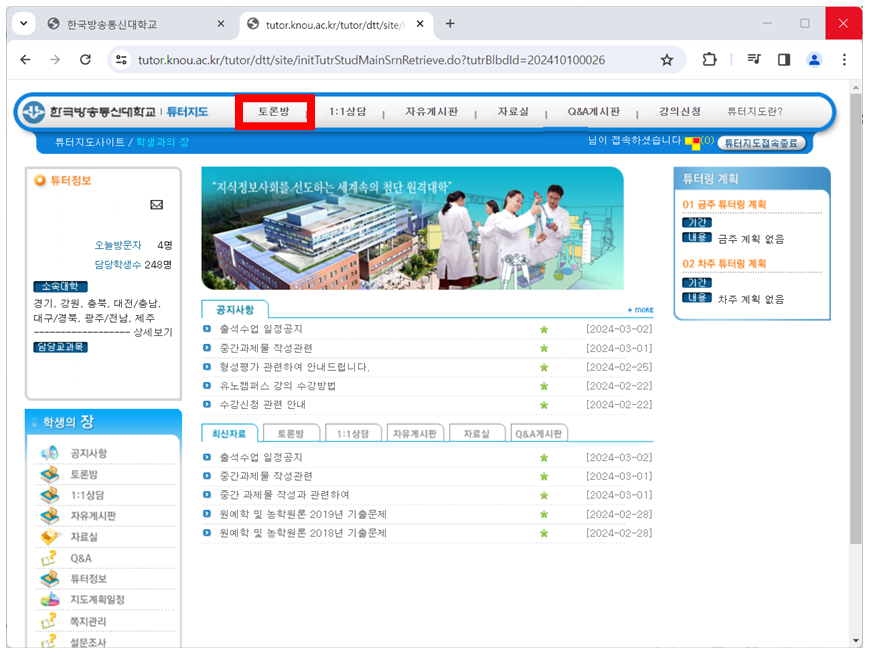869x654 pixels.
Task: Open the tab search dropdown arrow
Action: [23, 24]
